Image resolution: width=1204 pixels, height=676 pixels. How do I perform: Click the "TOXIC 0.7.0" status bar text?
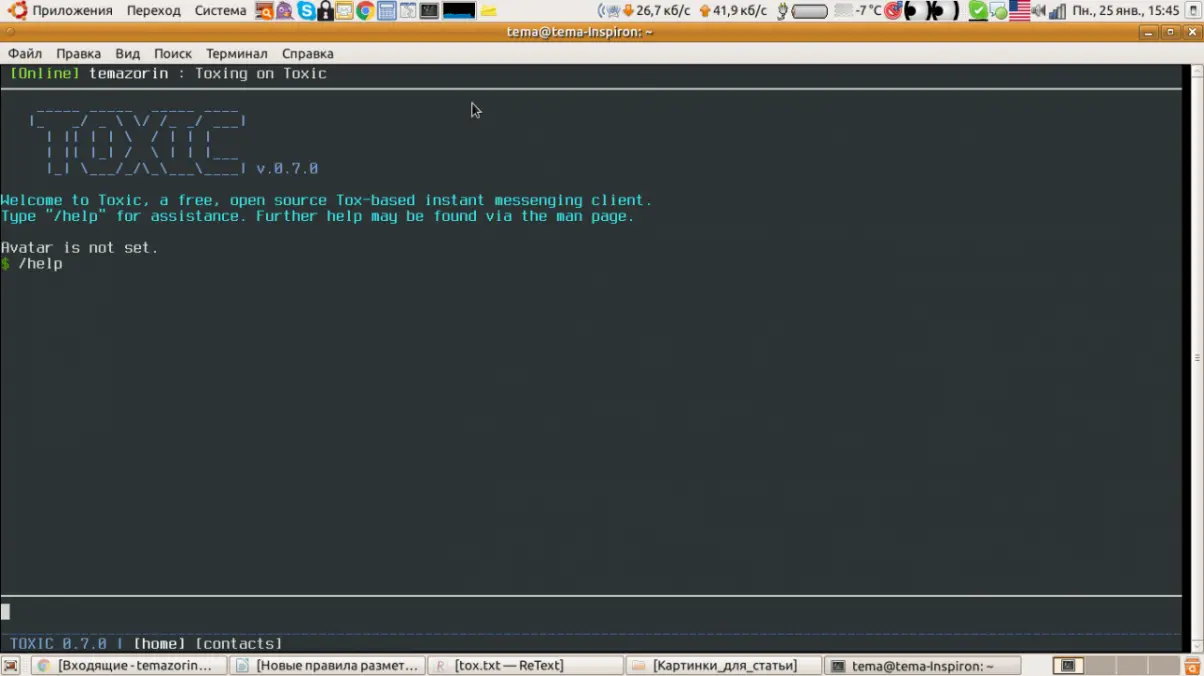[x=58, y=644]
